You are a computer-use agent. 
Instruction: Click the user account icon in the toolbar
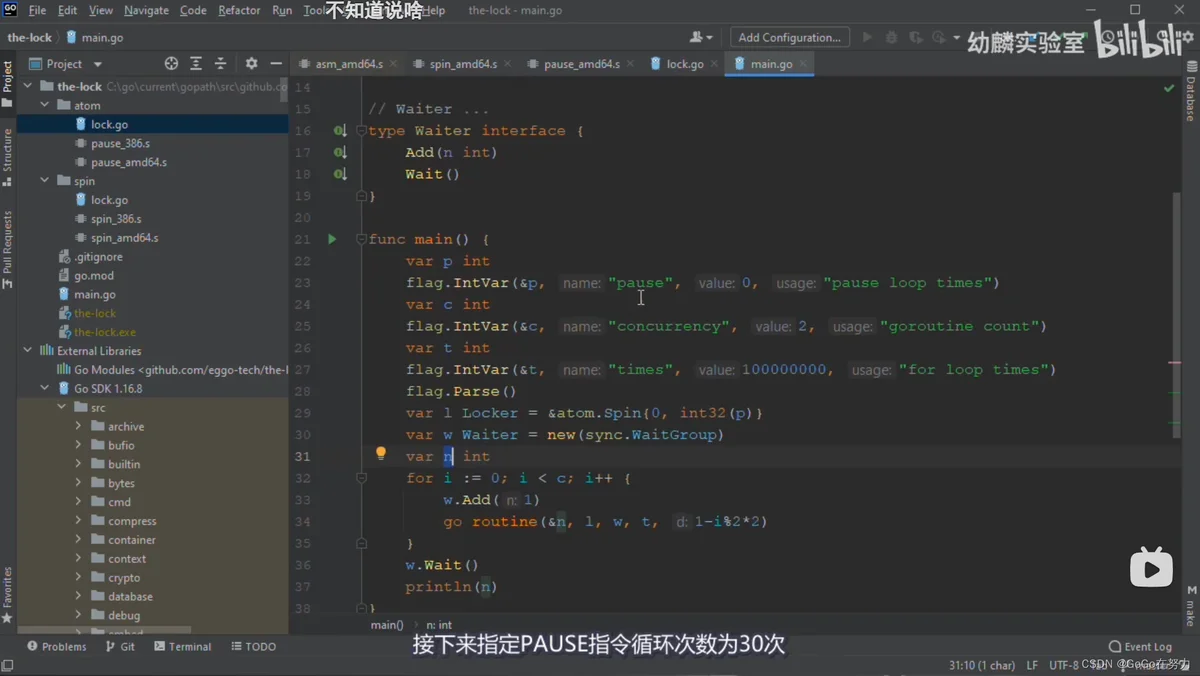coord(701,37)
